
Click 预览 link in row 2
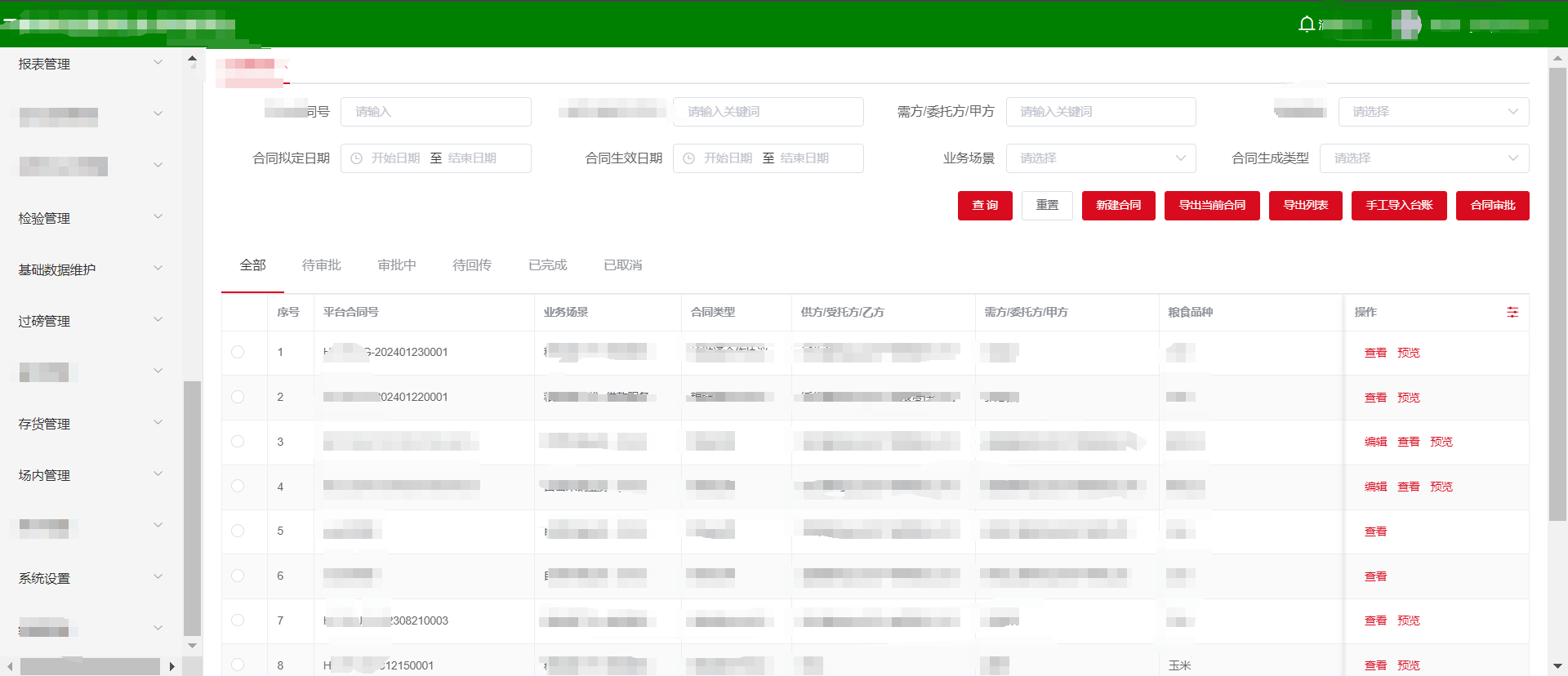pos(1409,398)
